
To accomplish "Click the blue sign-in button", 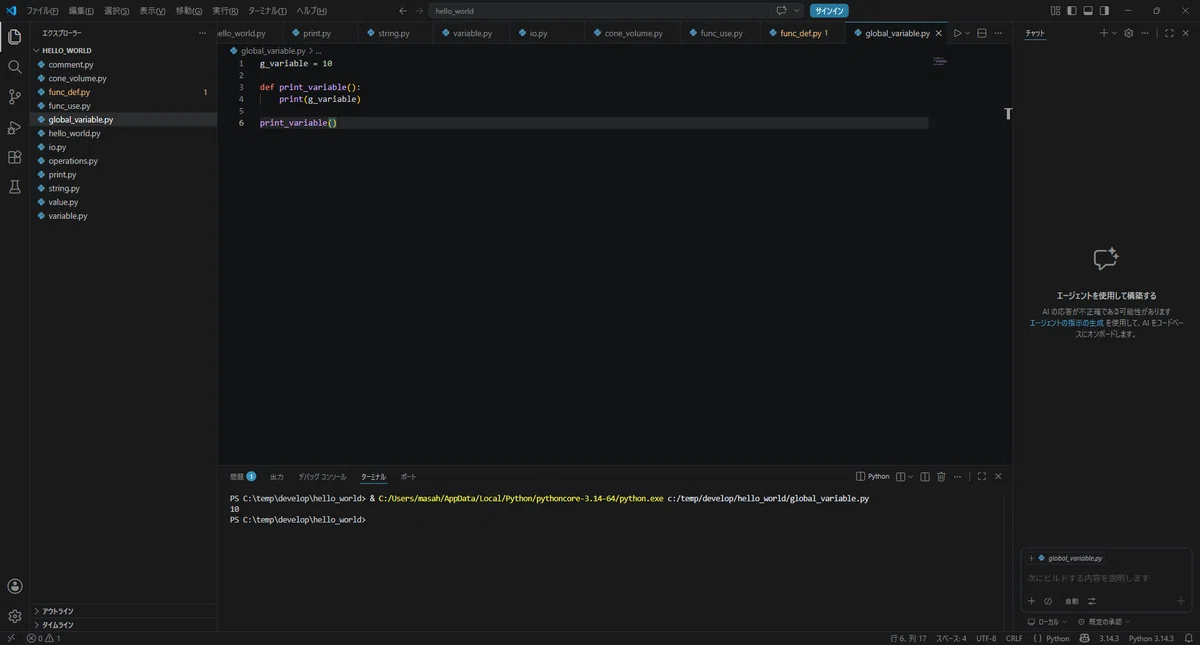I will tap(829, 11).
